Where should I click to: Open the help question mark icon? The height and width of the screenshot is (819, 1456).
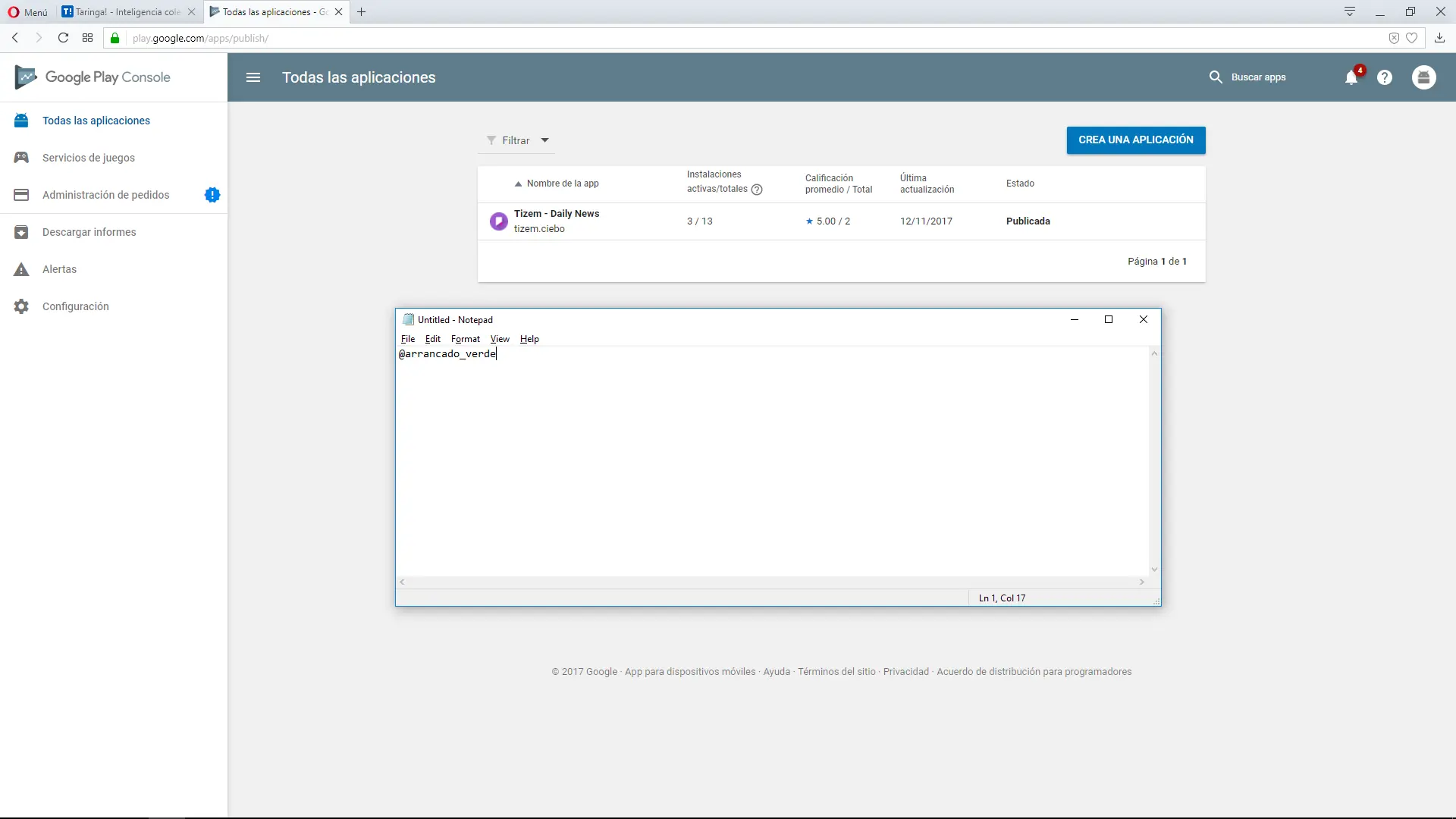pyautogui.click(x=1385, y=77)
